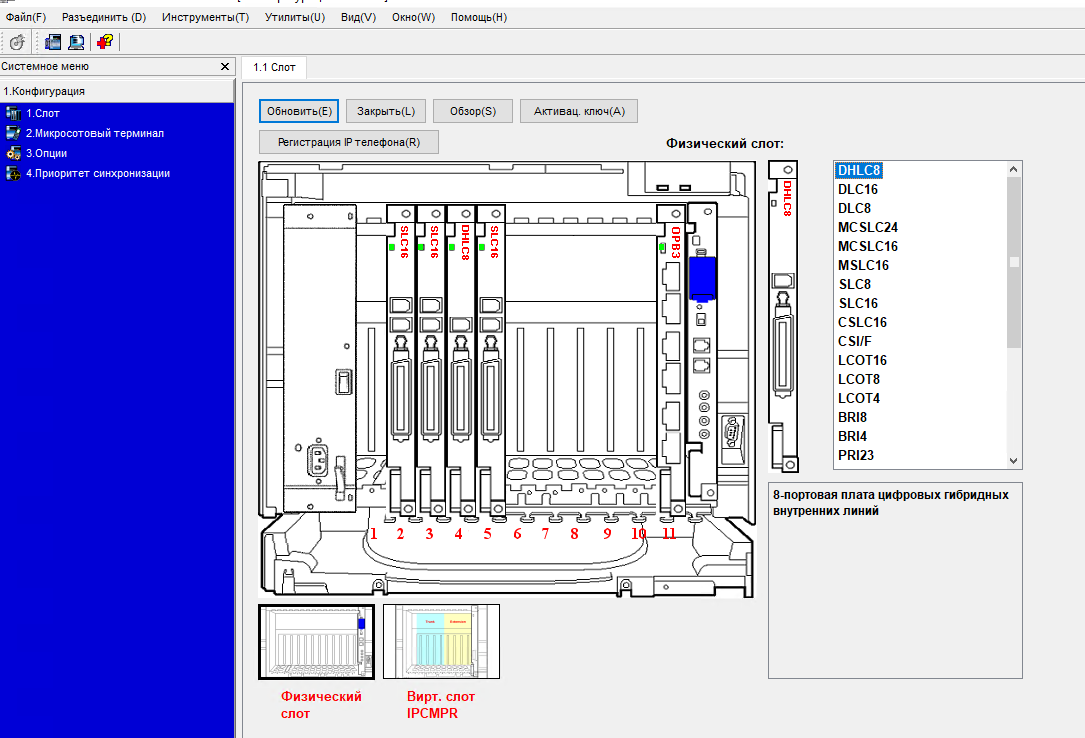Click the OPB3 card in slot 11

[x=671, y=360]
